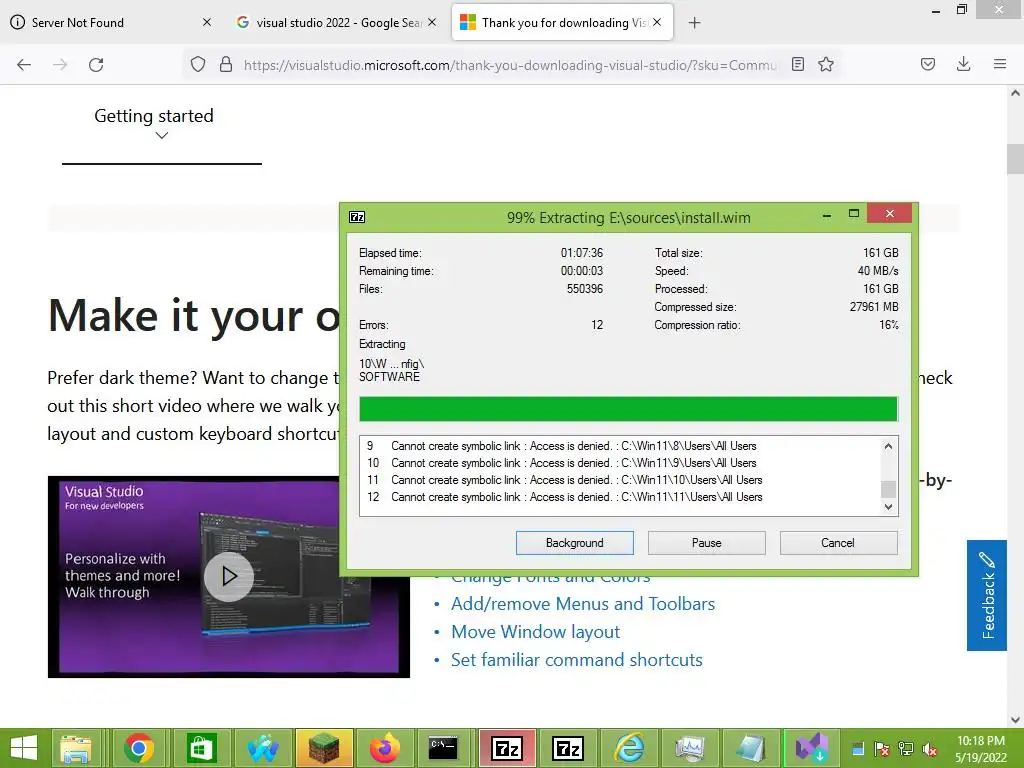Click the 7-Zip error list scrollbar thumb
Viewport: 1024px width, 768px height.
tap(888, 489)
